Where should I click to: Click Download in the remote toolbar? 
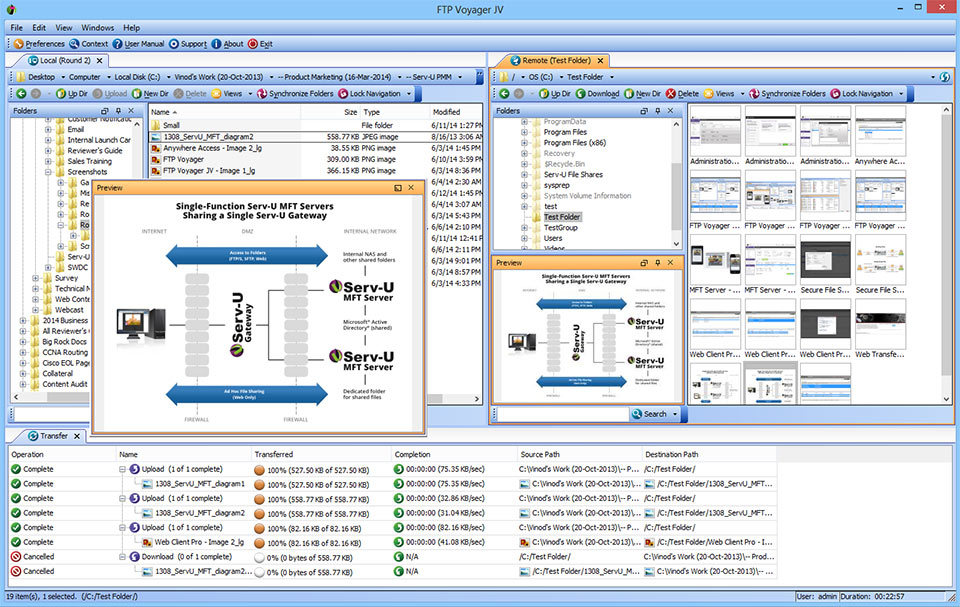(x=597, y=94)
